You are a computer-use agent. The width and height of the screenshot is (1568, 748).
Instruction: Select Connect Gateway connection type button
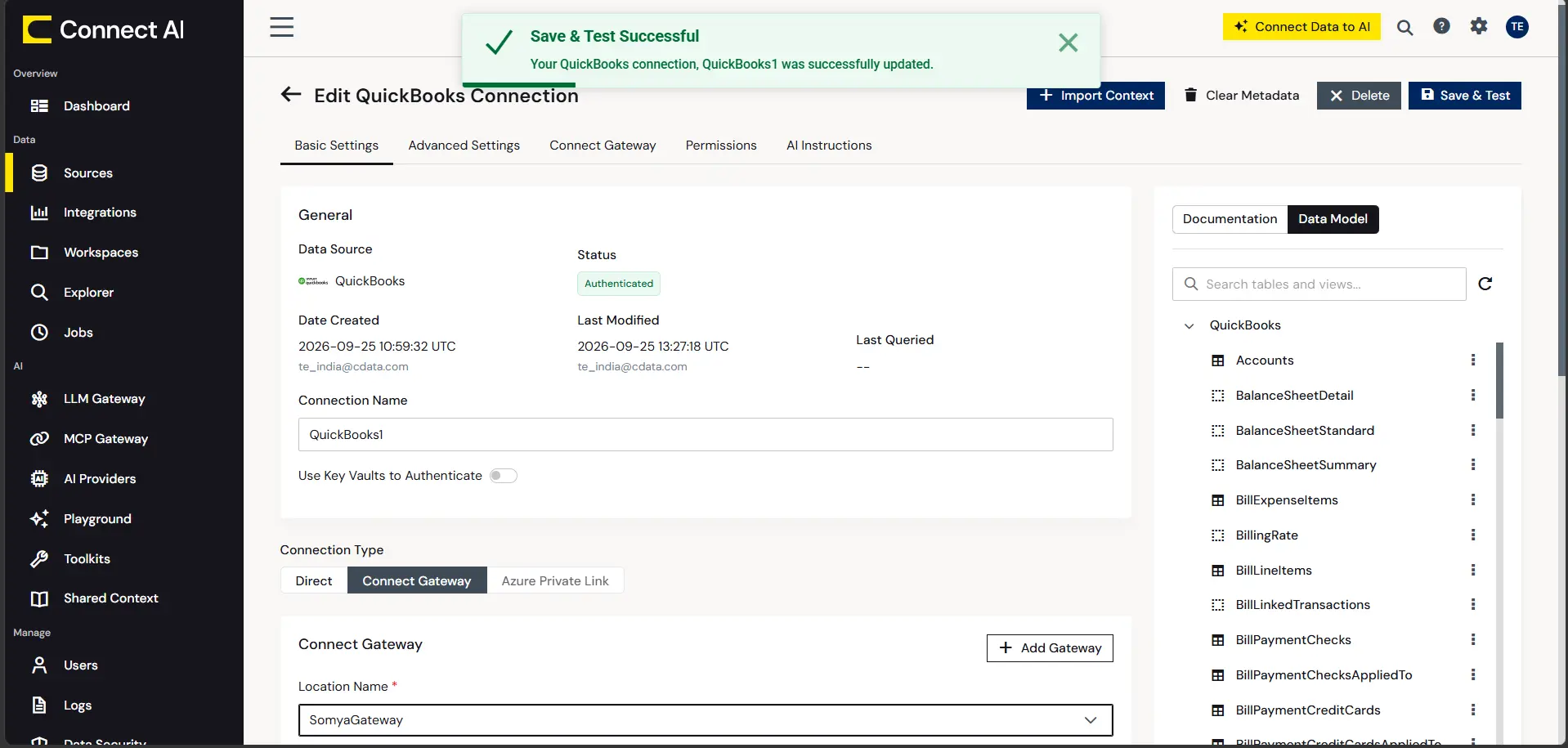(x=417, y=580)
